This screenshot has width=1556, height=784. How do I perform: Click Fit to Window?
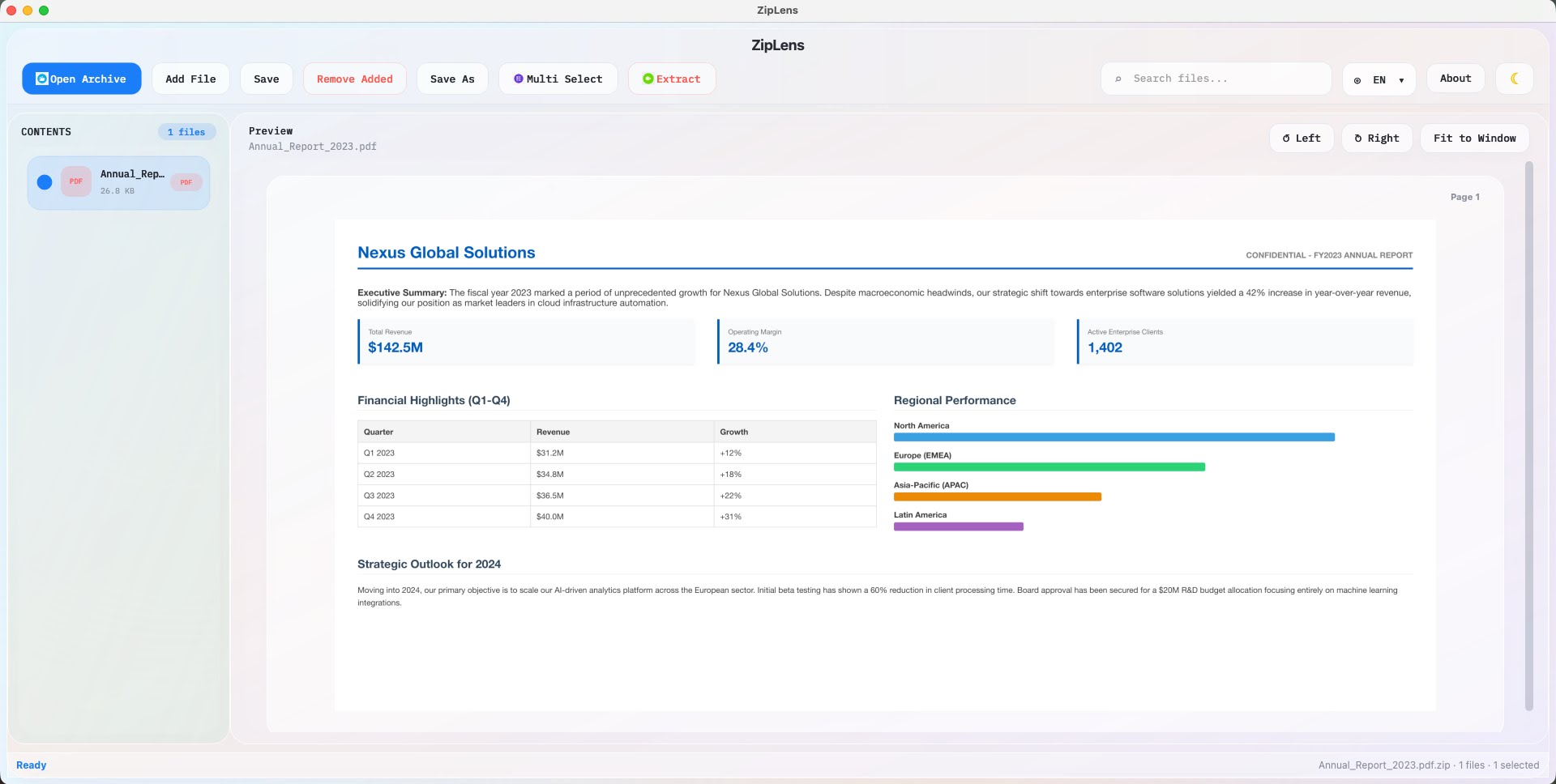(1474, 138)
